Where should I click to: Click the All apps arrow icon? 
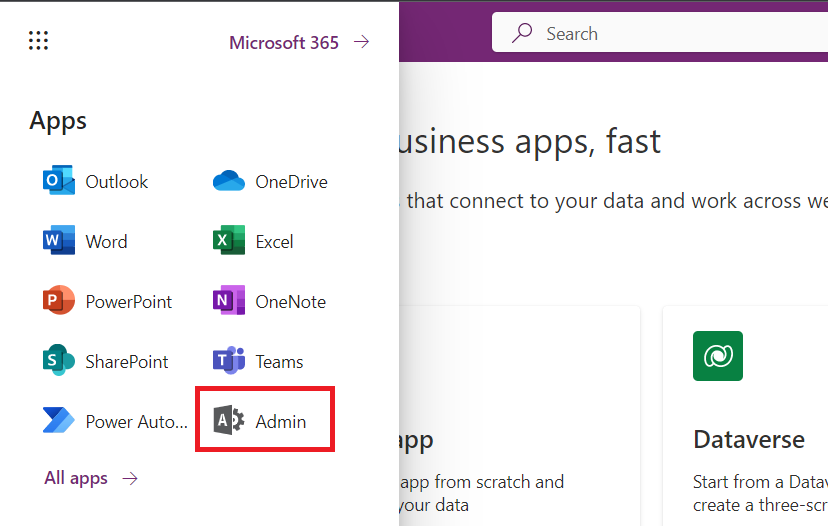pos(130,478)
